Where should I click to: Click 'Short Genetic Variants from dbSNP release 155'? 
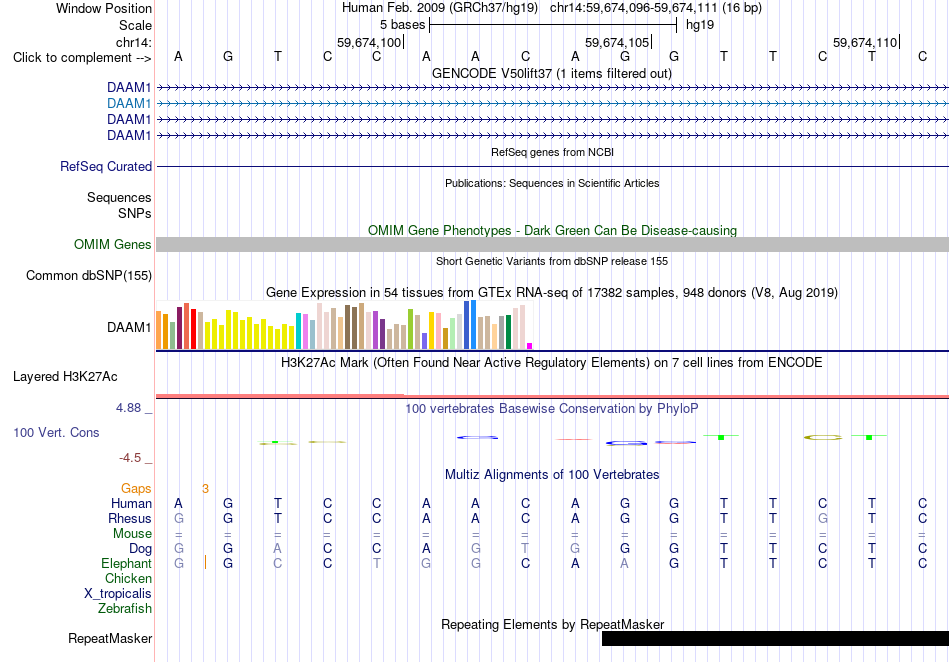tap(552, 262)
